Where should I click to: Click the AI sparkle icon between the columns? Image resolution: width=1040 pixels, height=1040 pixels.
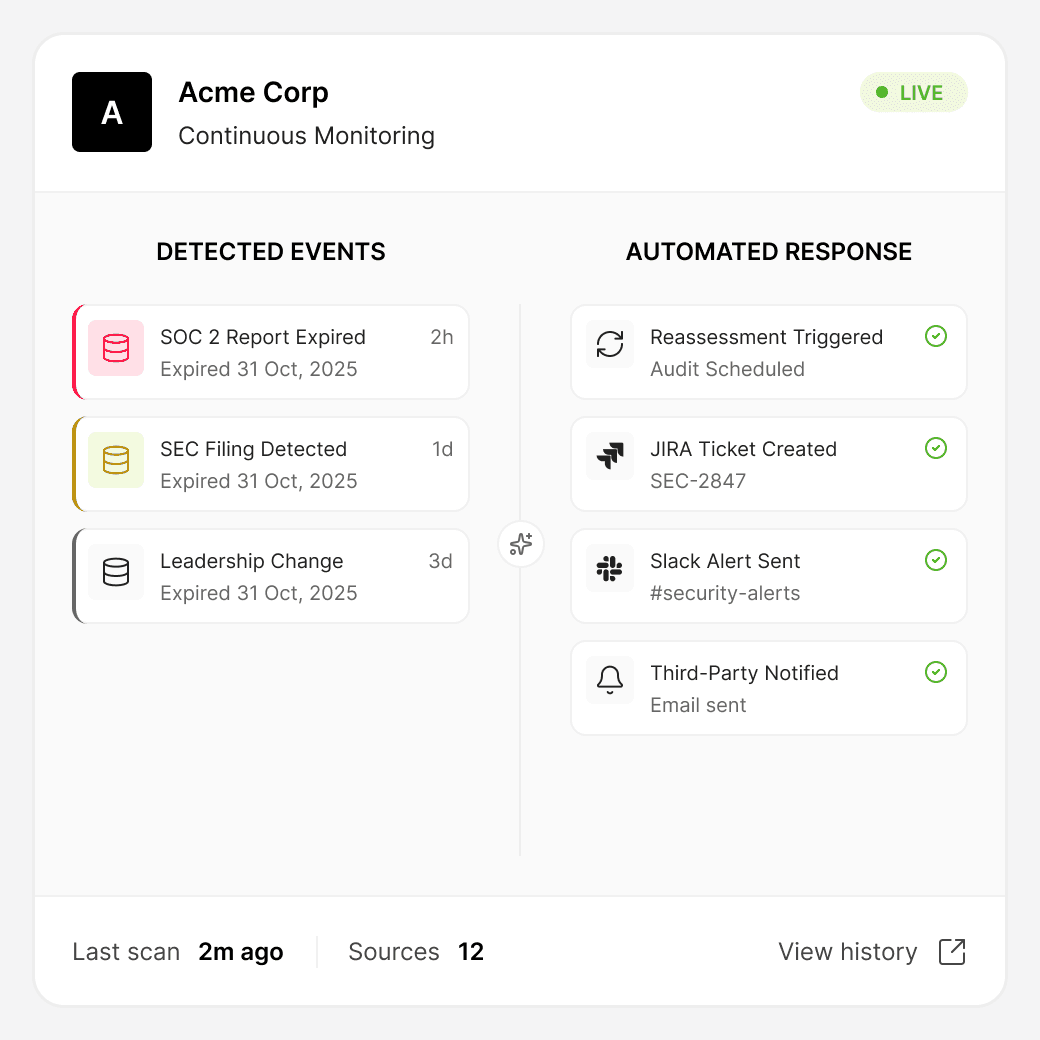(x=520, y=544)
